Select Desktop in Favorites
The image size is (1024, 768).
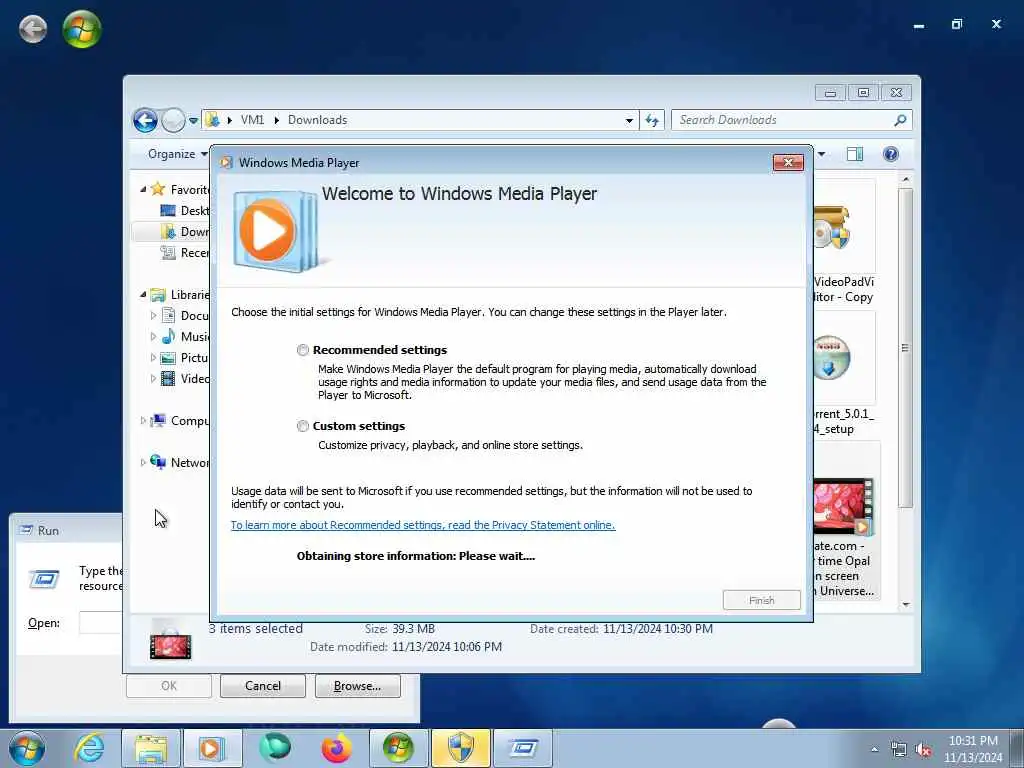[x=185, y=210]
